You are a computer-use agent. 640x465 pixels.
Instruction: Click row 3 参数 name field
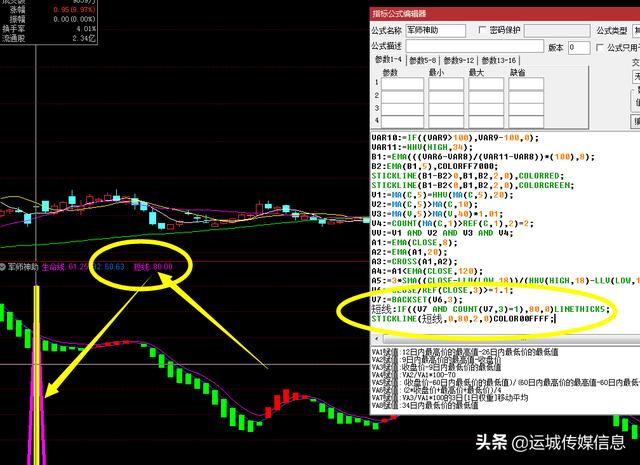coord(402,109)
